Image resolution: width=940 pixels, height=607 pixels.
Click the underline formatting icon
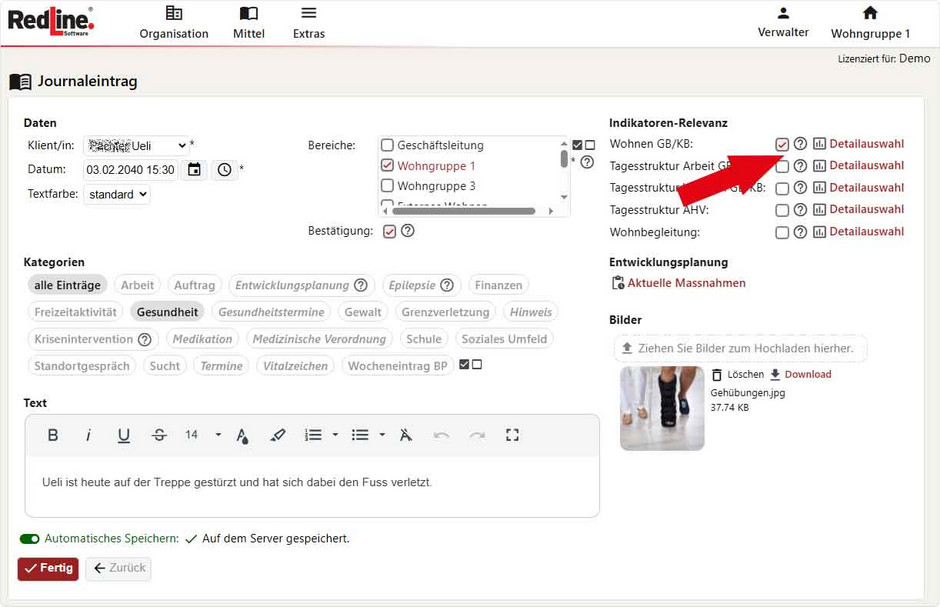pyautogui.click(x=124, y=435)
